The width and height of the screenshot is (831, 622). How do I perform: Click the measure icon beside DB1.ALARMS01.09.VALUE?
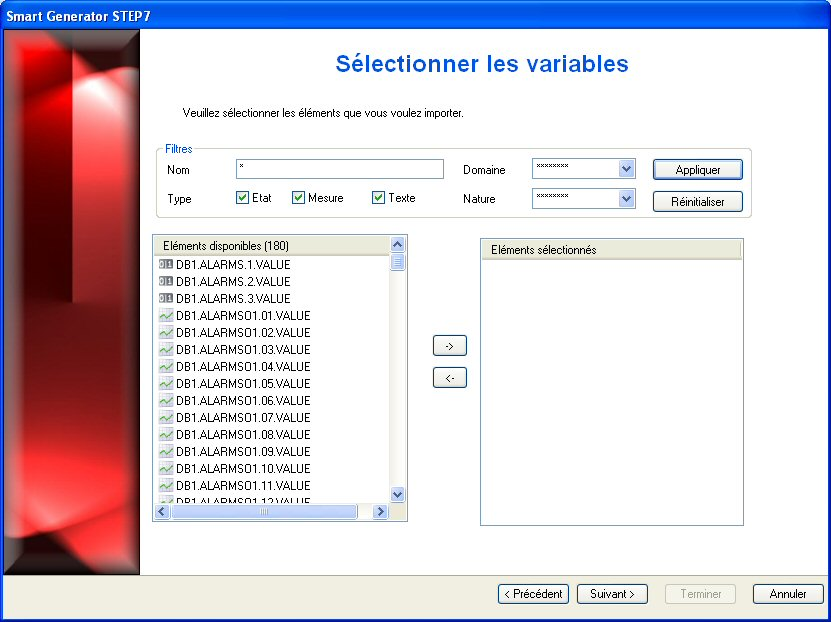pos(166,451)
